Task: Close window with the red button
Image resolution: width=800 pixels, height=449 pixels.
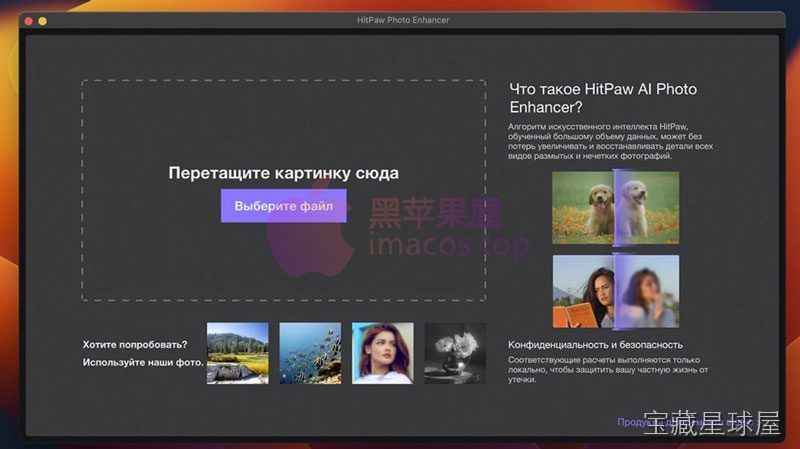Action: pyautogui.click(x=29, y=21)
